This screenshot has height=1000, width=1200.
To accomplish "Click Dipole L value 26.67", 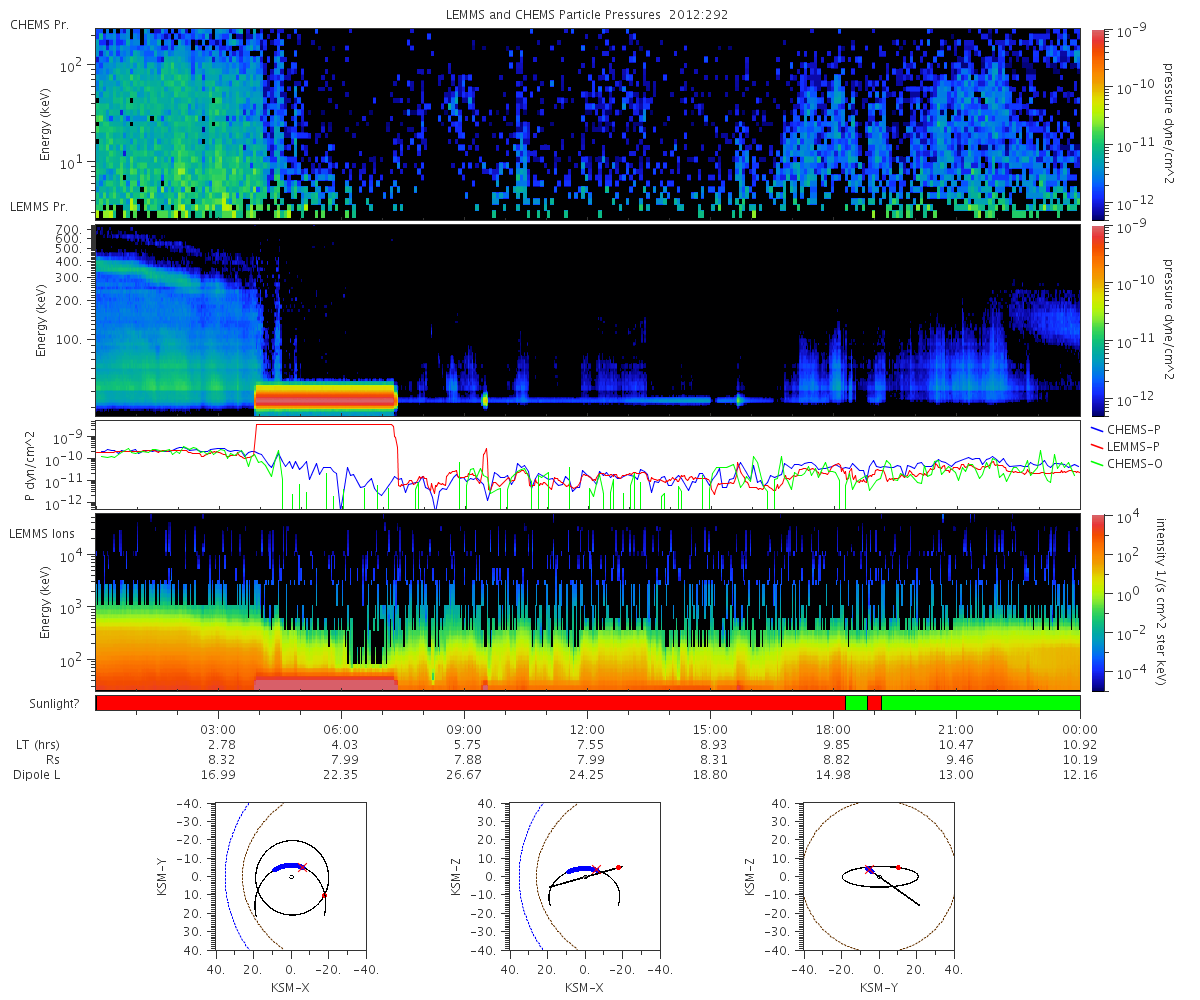I will pyautogui.click(x=464, y=775).
